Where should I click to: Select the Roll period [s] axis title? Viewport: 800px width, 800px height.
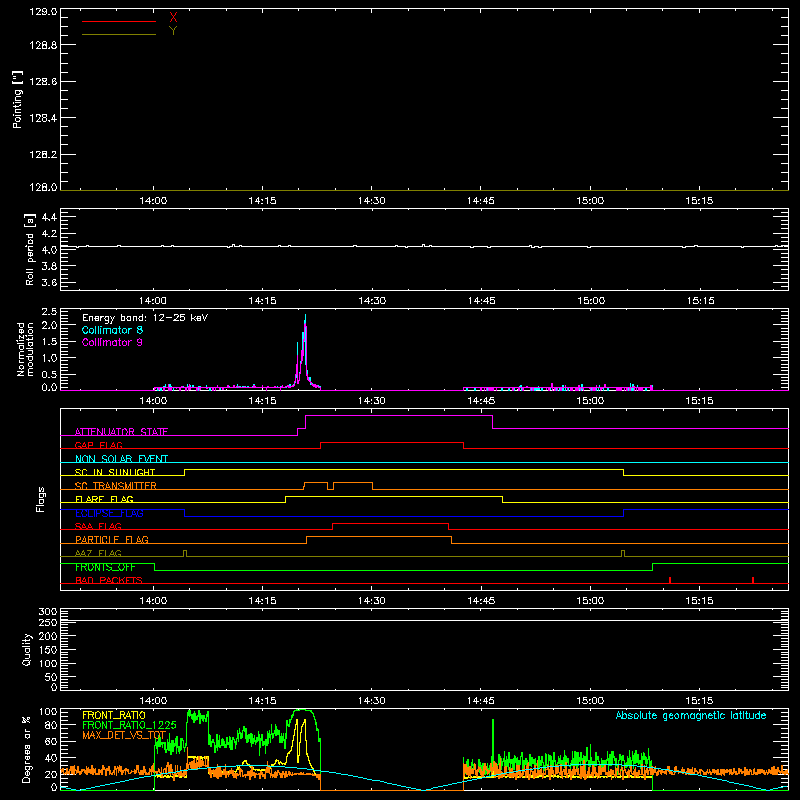30,249
